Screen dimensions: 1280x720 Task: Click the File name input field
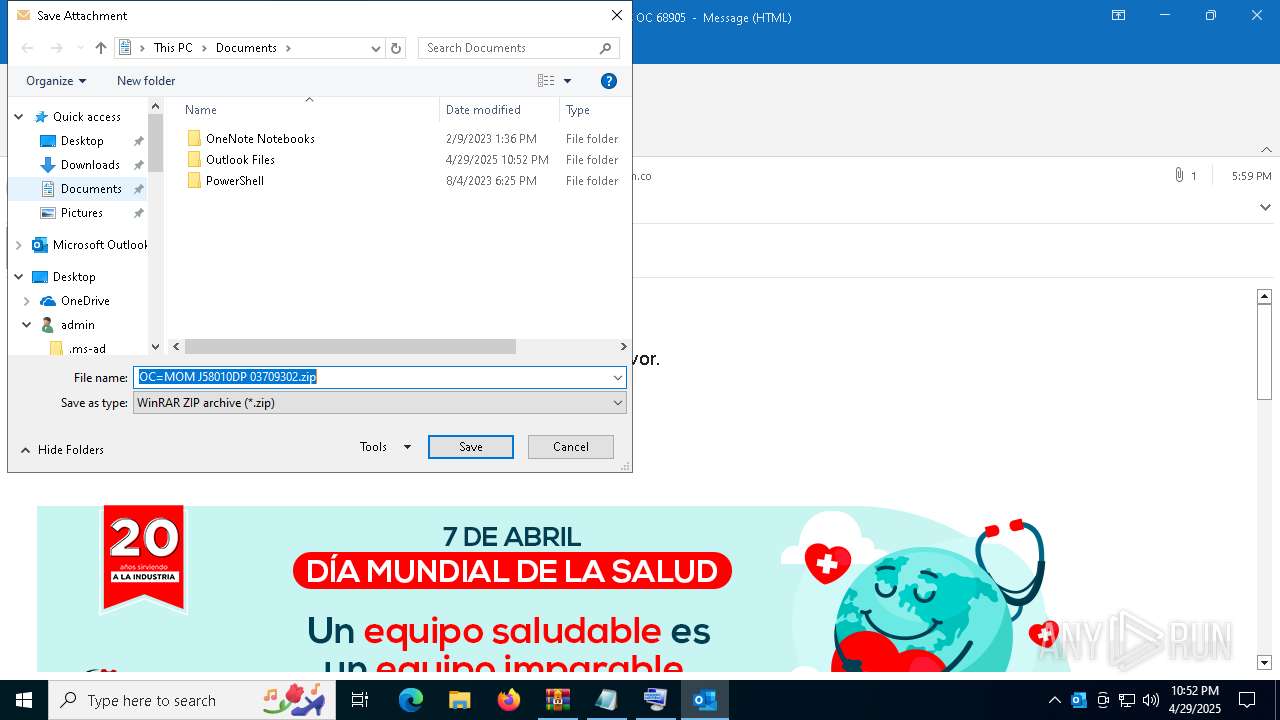(x=372, y=377)
